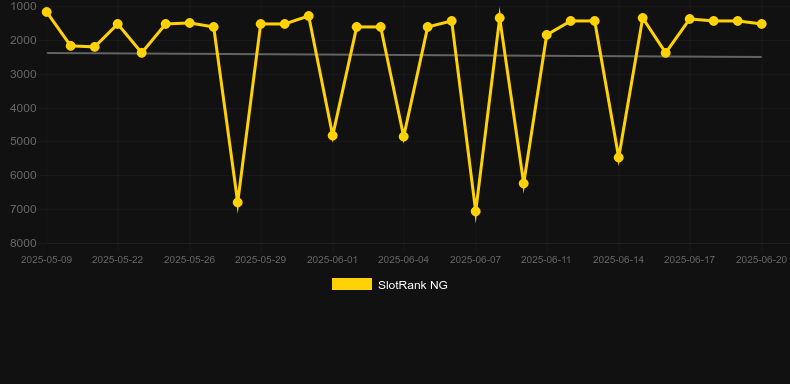Select the data point at 2025-06-01 near 4800
This screenshot has height=384, width=790.
[x=333, y=136]
